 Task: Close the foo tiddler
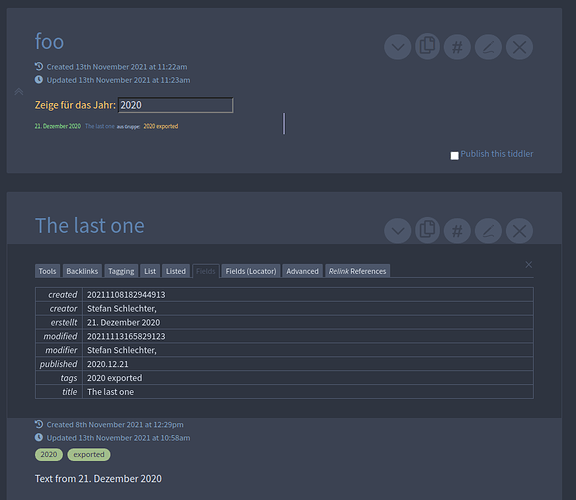click(519, 47)
